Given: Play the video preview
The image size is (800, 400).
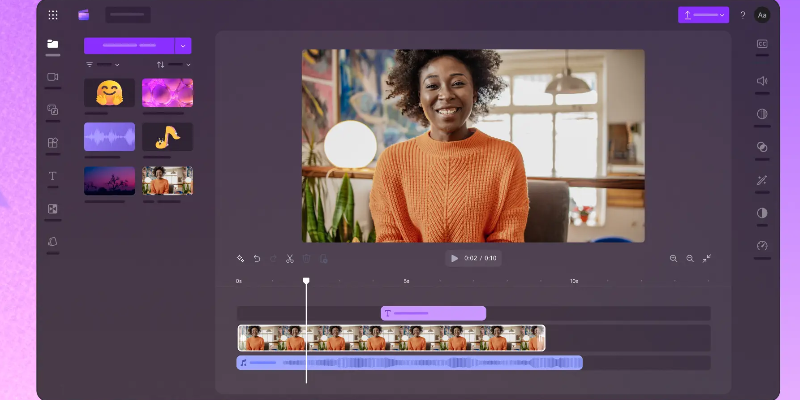Looking at the screenshot, I should 454,258.
